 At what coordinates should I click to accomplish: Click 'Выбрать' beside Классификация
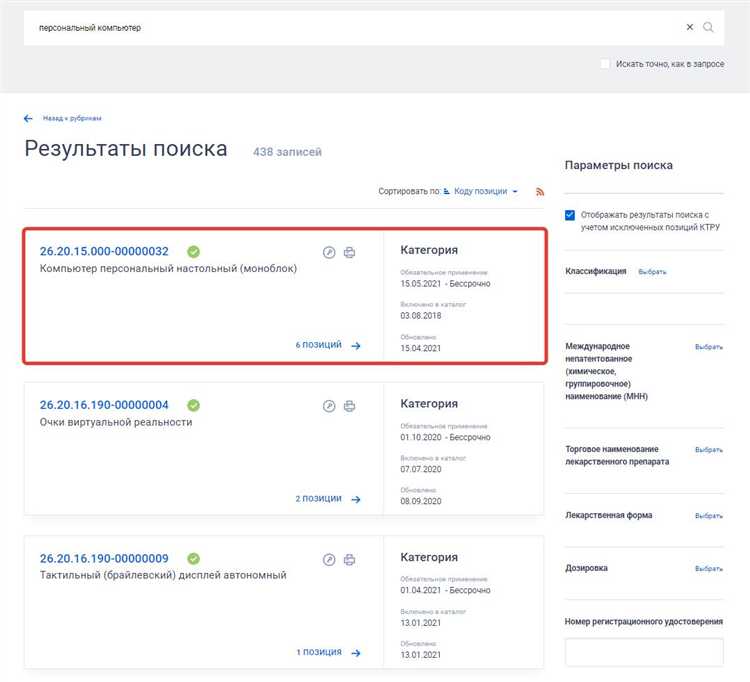tap(652, 272)
